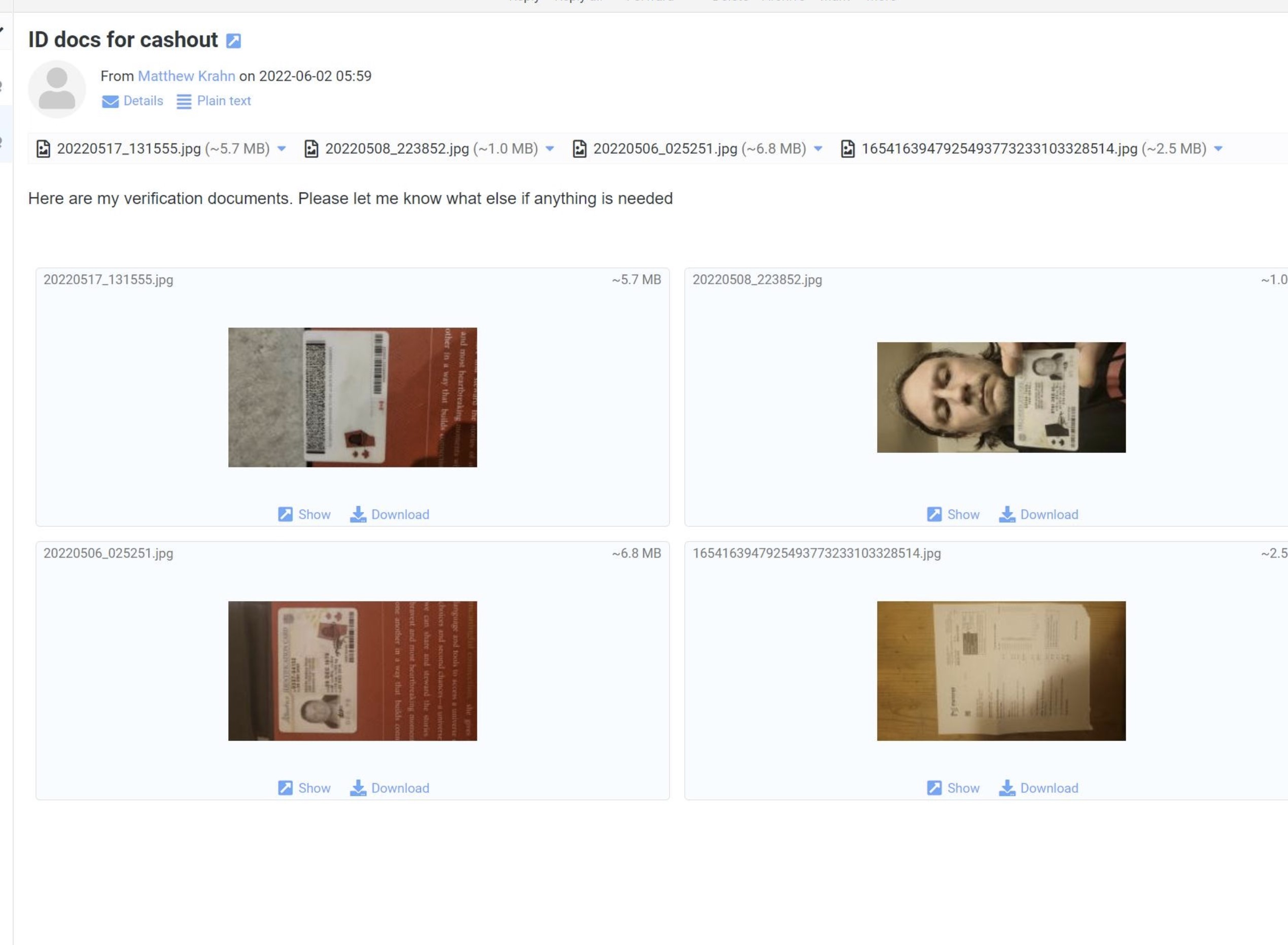The height and width of the screenshot is (945, 1288).
Task: Click the sender avatar placeholder
Action: click(57, 89)
